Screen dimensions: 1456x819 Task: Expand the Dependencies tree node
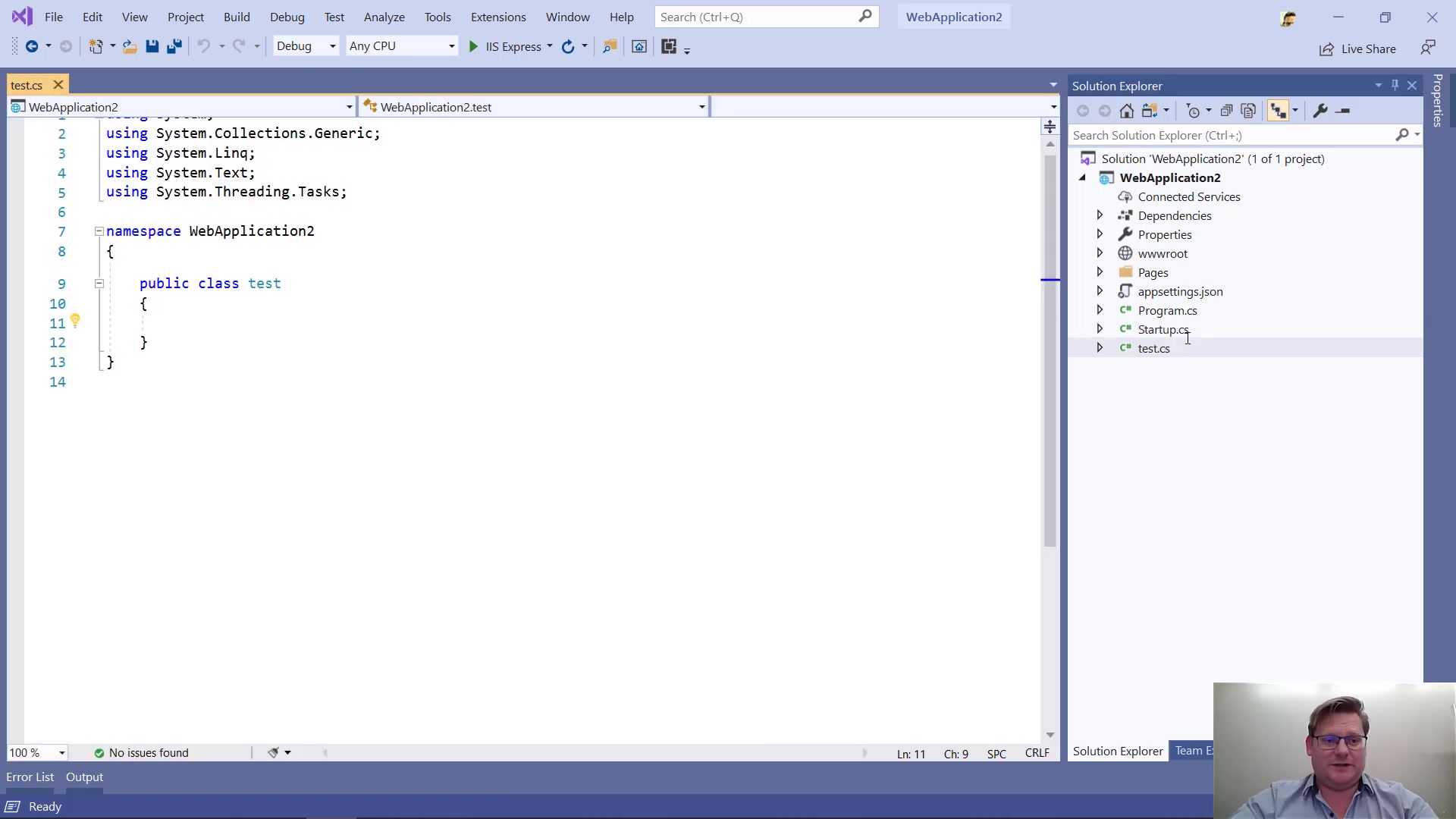(1100, 215)
